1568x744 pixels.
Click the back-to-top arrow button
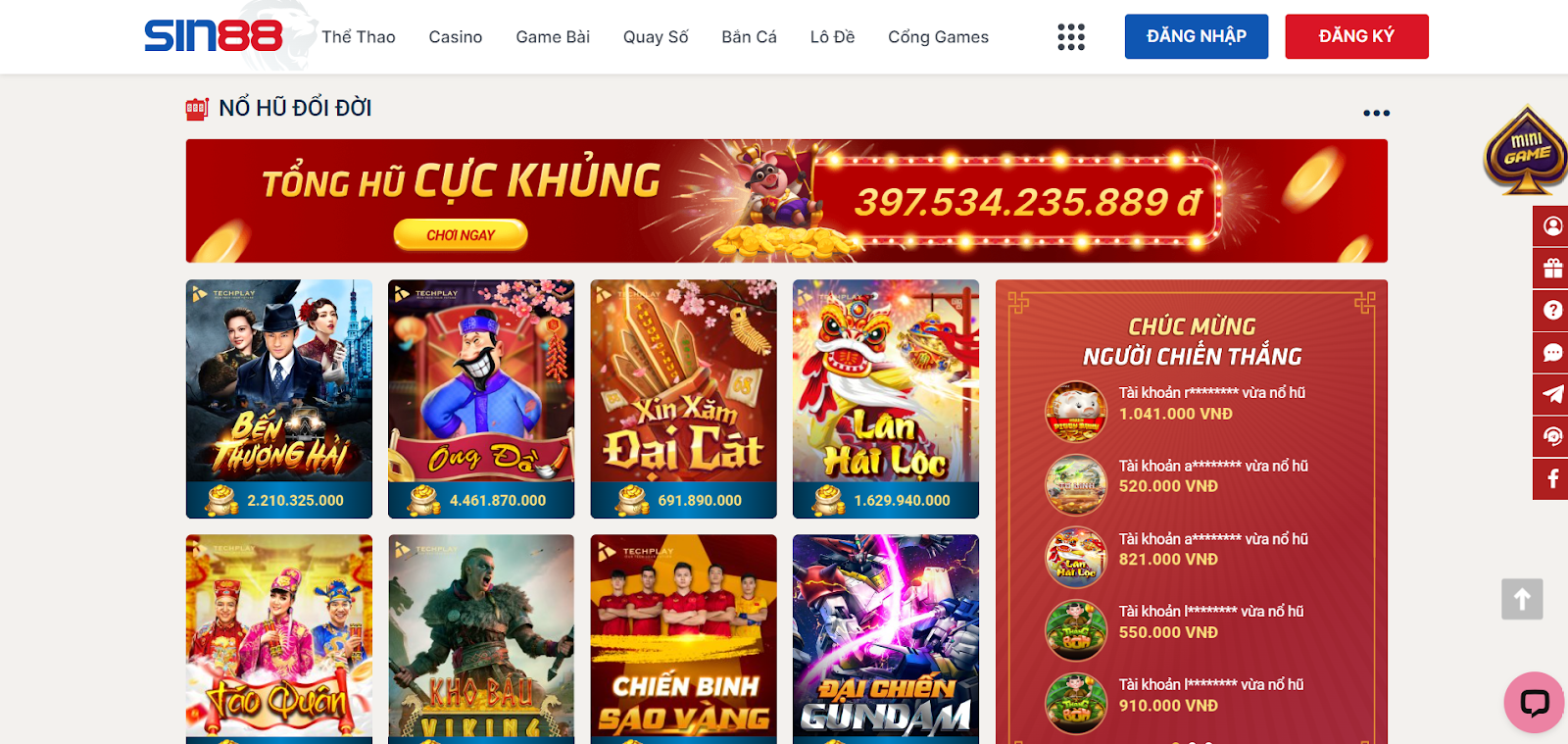point(1522,599)
